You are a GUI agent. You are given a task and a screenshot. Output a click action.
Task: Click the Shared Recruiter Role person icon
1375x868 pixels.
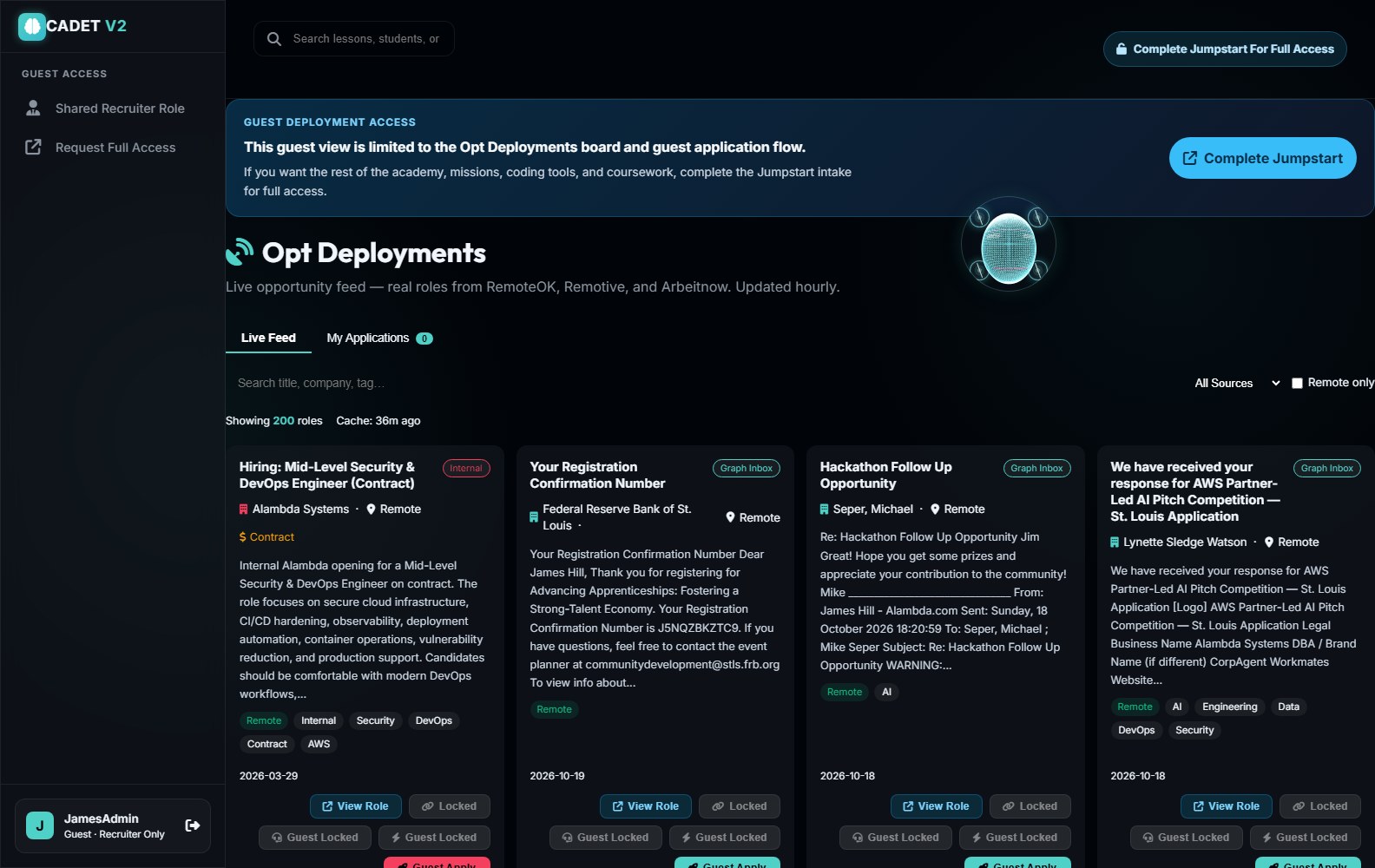click(33, 108)
